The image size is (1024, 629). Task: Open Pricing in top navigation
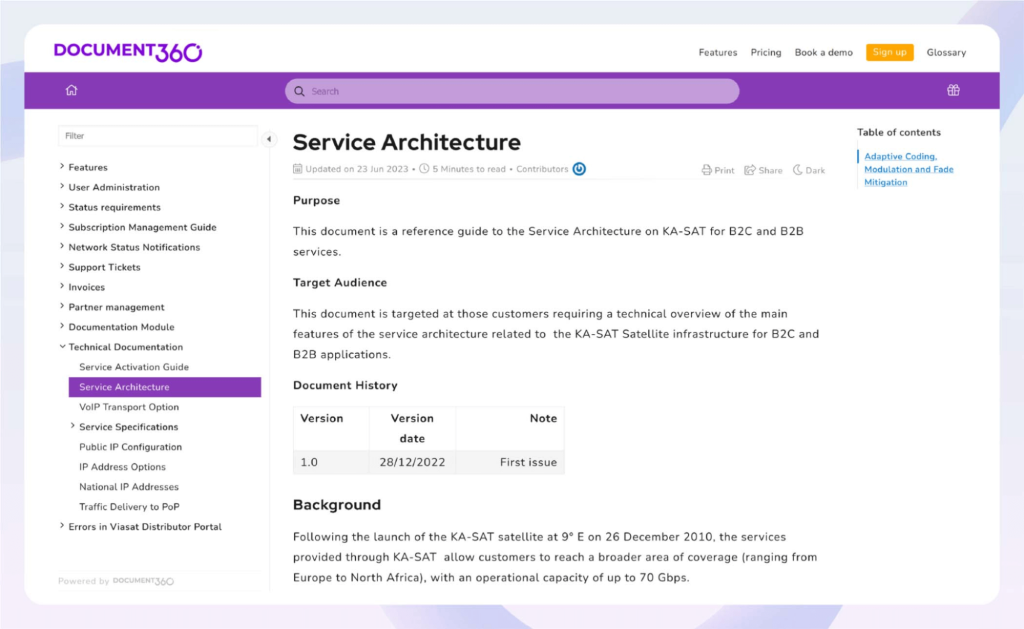765,52
